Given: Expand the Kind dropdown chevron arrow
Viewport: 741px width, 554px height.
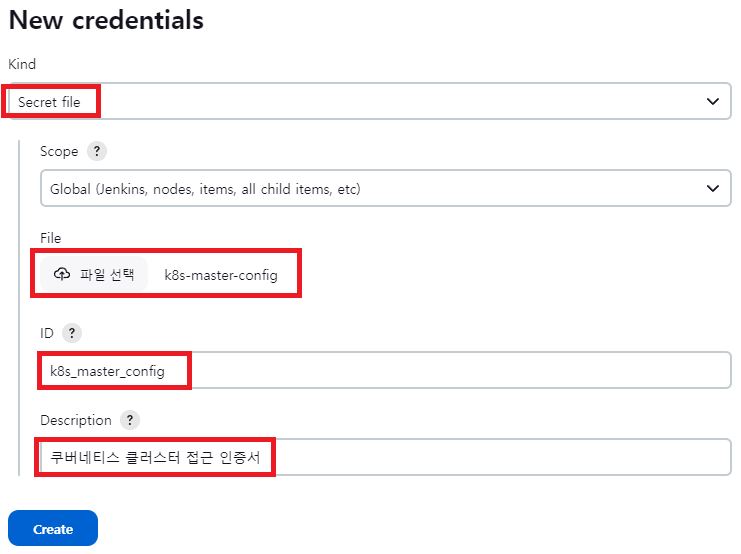Looking at the screenshot, I should 713,102.
